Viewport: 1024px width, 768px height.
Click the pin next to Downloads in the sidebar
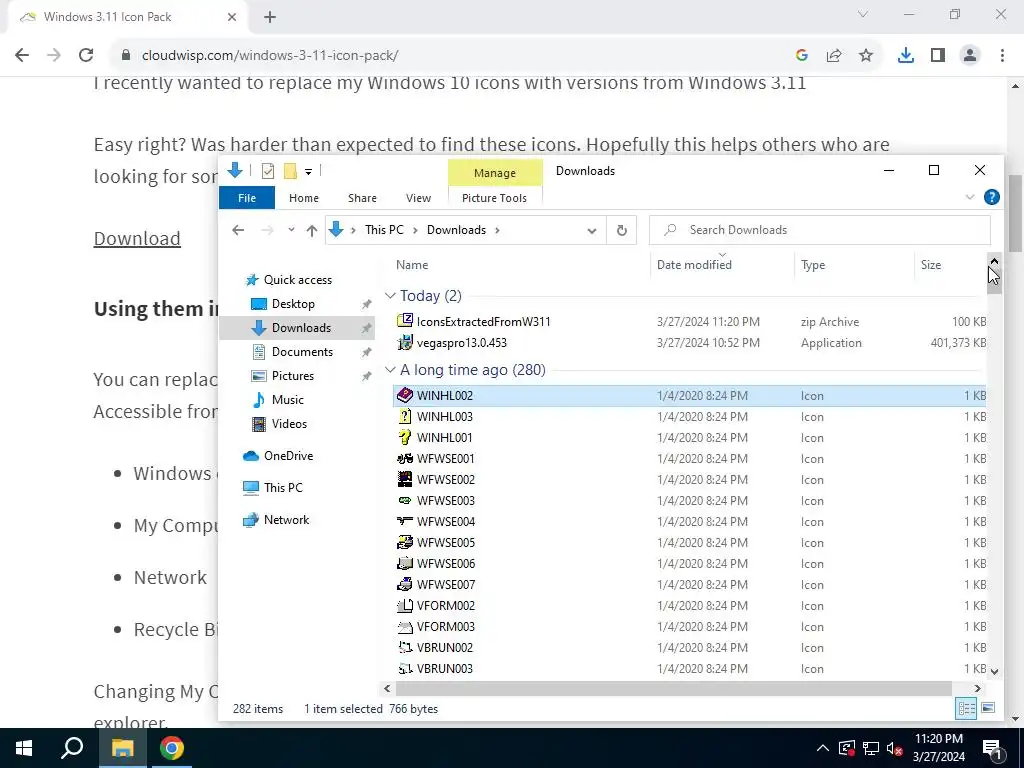(366, 328)
